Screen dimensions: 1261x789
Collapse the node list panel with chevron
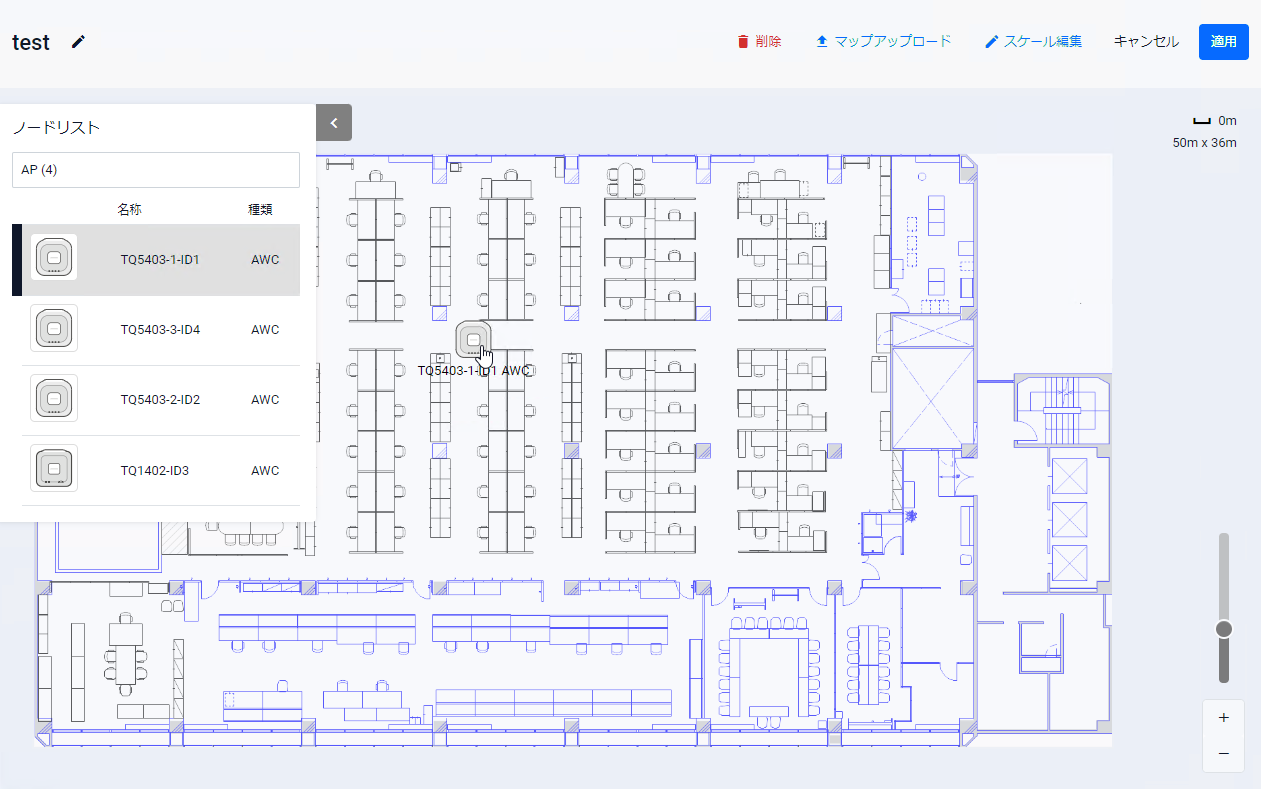(334, 123)
